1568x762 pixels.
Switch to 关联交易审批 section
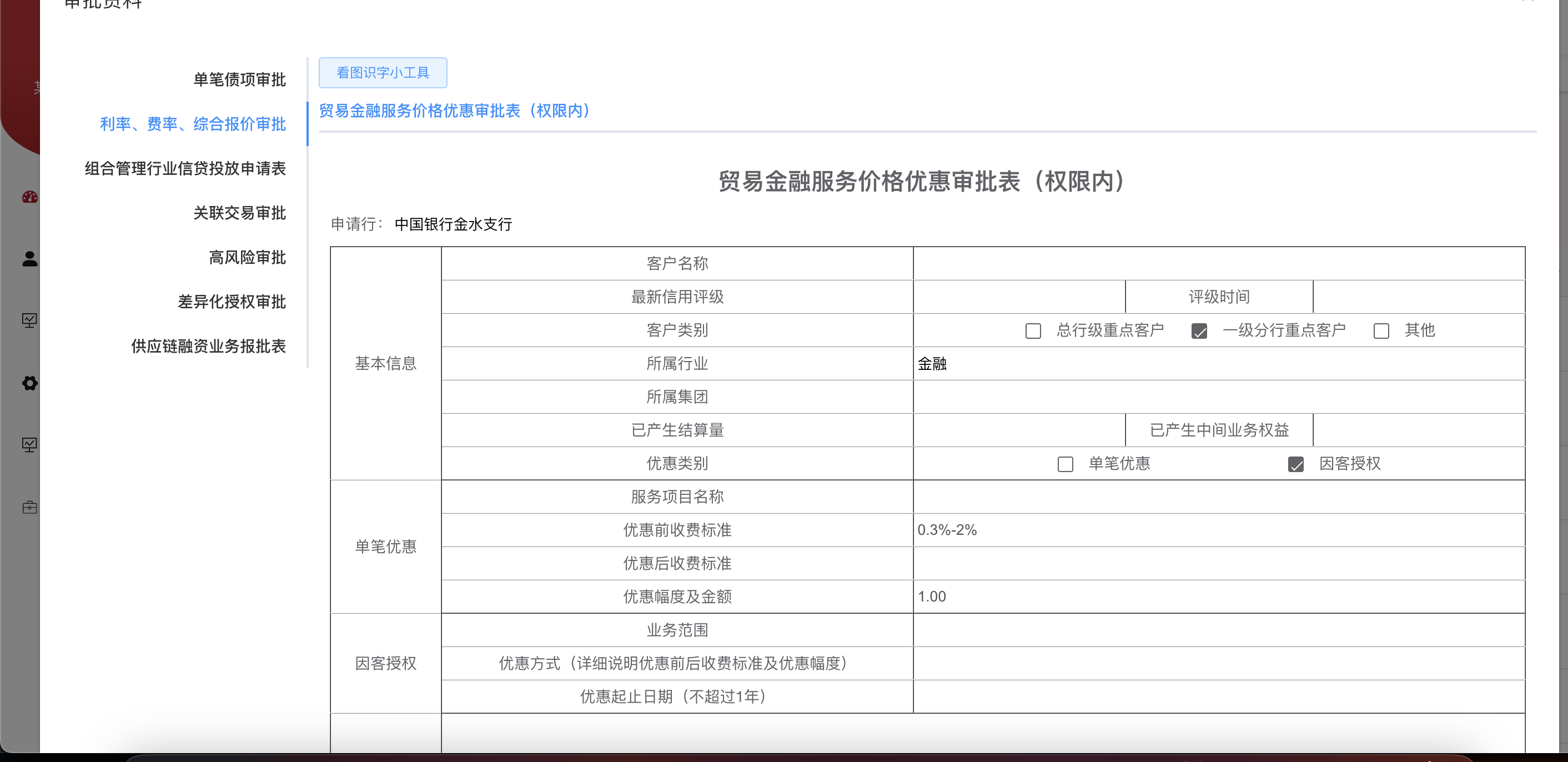(x=239, y=213)
